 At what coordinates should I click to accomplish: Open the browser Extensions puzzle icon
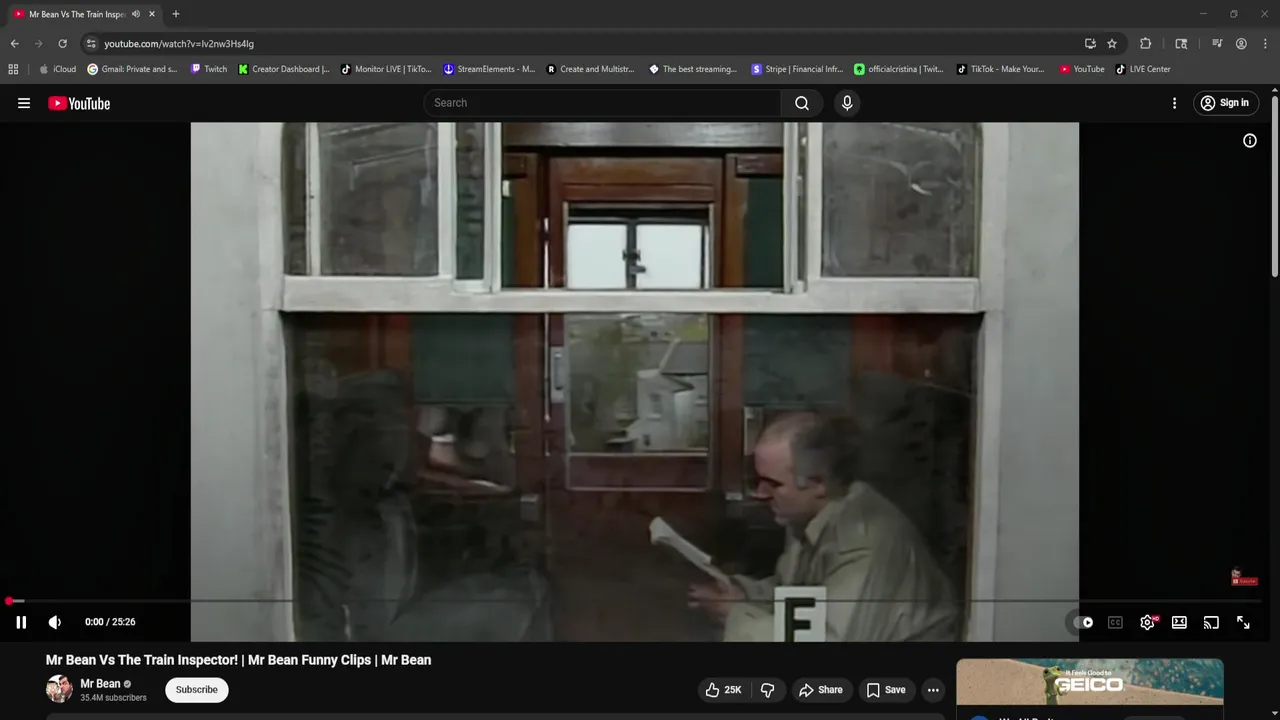(x=1146, y=44)
